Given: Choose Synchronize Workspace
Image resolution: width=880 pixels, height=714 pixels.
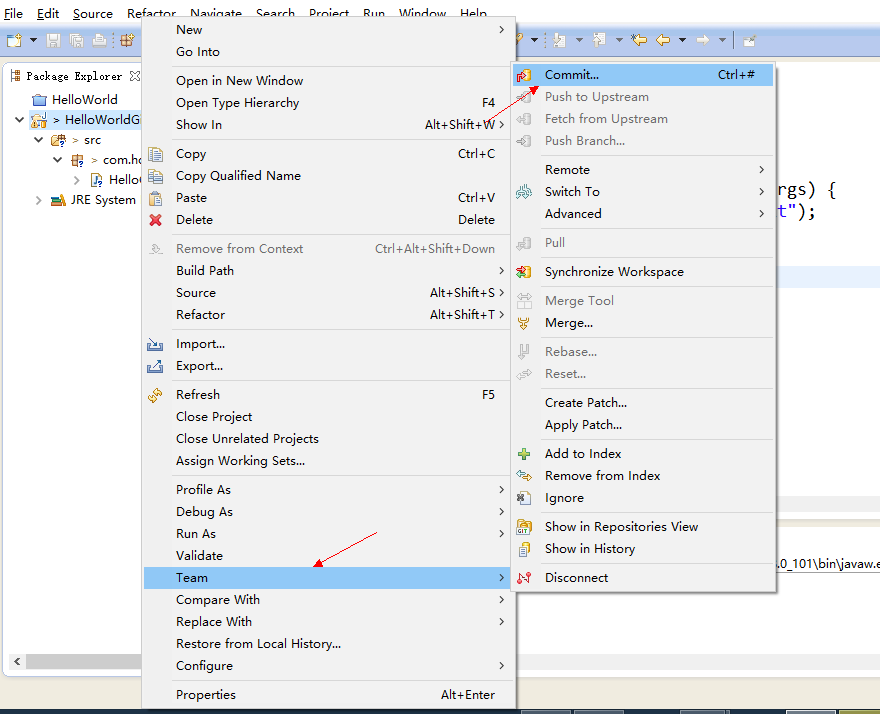Looking at the screenshot, I should tap(643, 272).
